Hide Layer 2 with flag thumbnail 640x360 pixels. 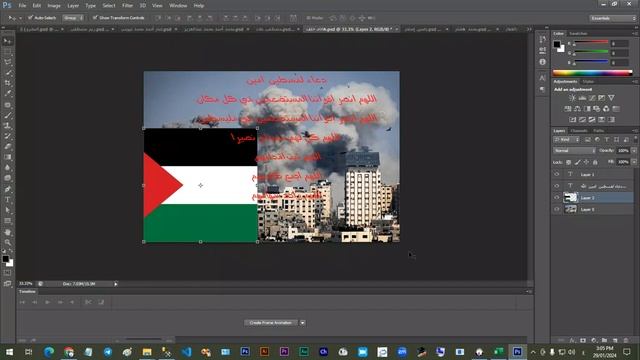pyautogui.click(x=557, y=198)
